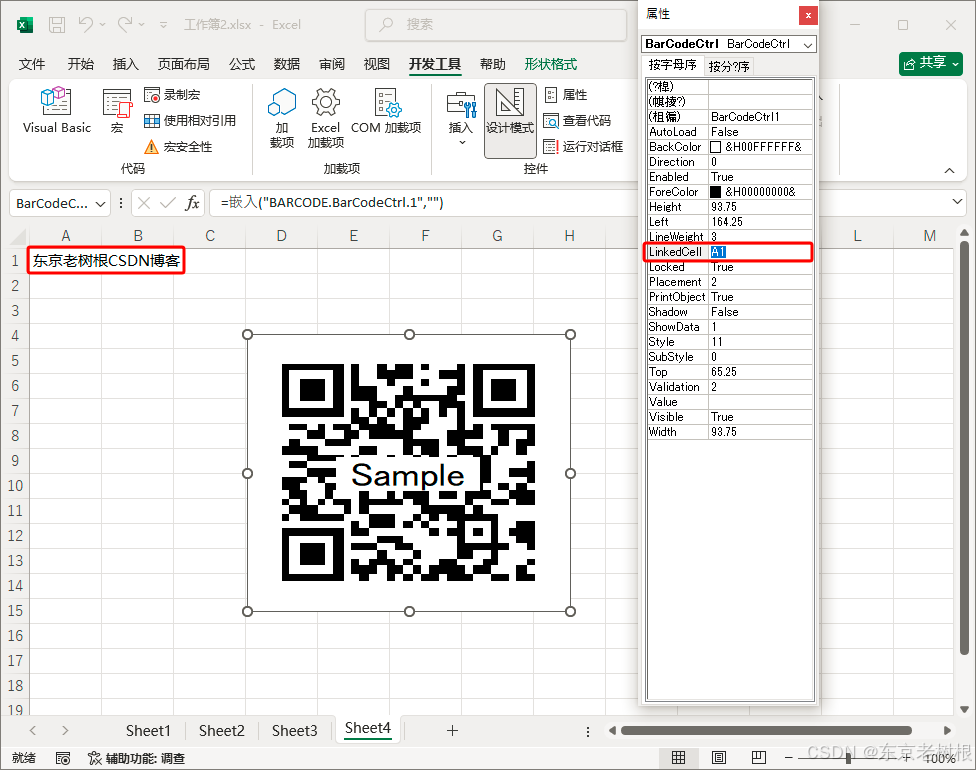Switch to Sheet1
Screen dimensions: 976x770
[x=148, y=730]
